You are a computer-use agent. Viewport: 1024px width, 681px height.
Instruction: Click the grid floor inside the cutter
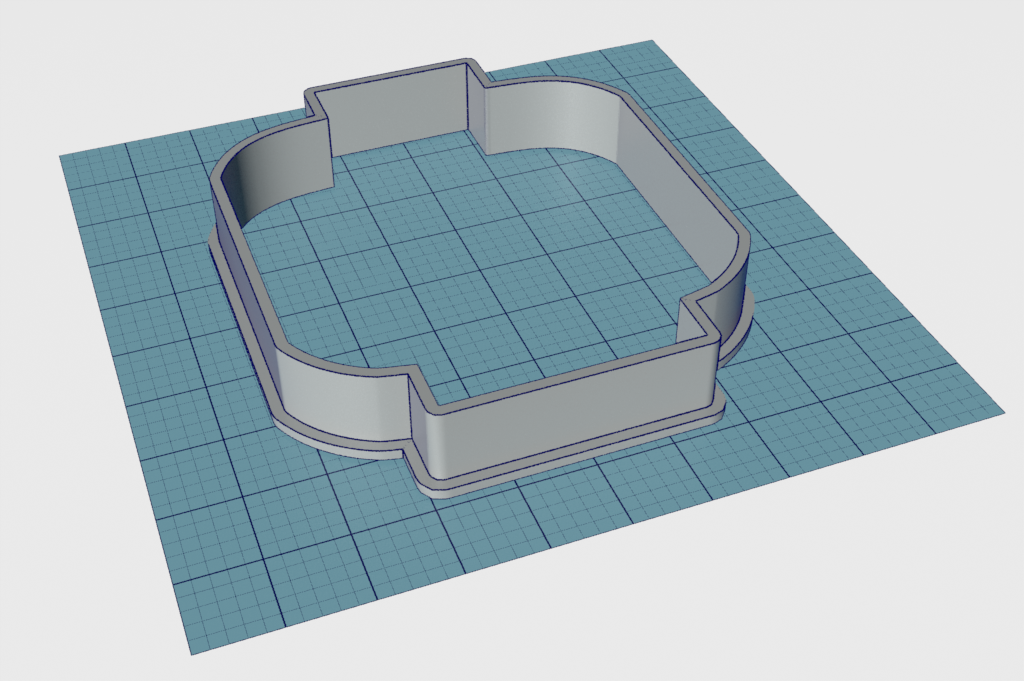coord(470,270)
